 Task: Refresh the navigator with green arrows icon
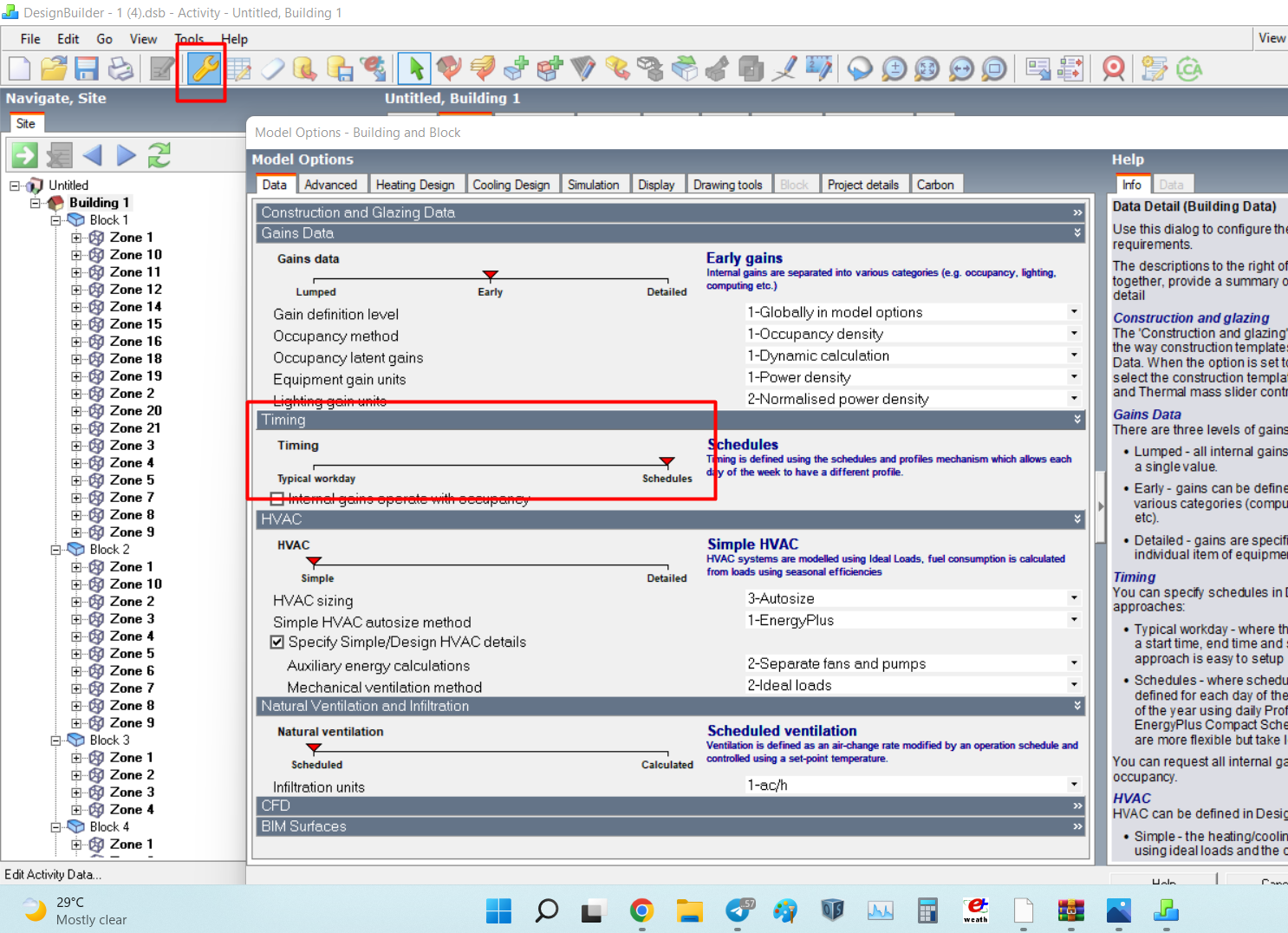(x=159, y=155)
